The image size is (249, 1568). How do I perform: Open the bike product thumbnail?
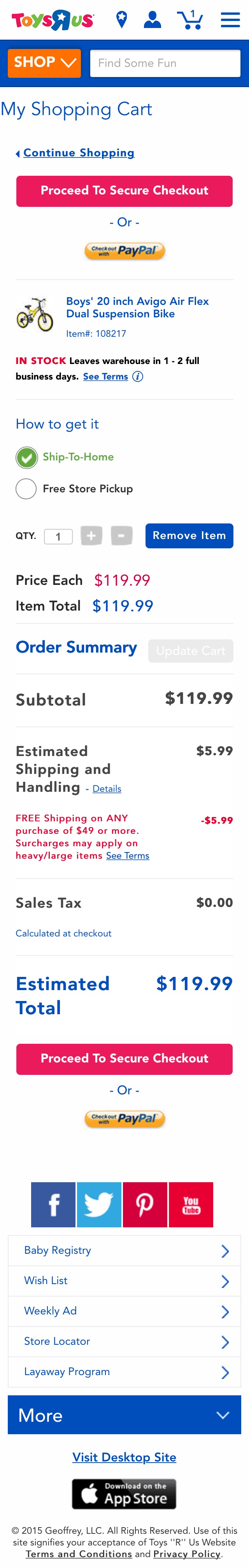35,314
